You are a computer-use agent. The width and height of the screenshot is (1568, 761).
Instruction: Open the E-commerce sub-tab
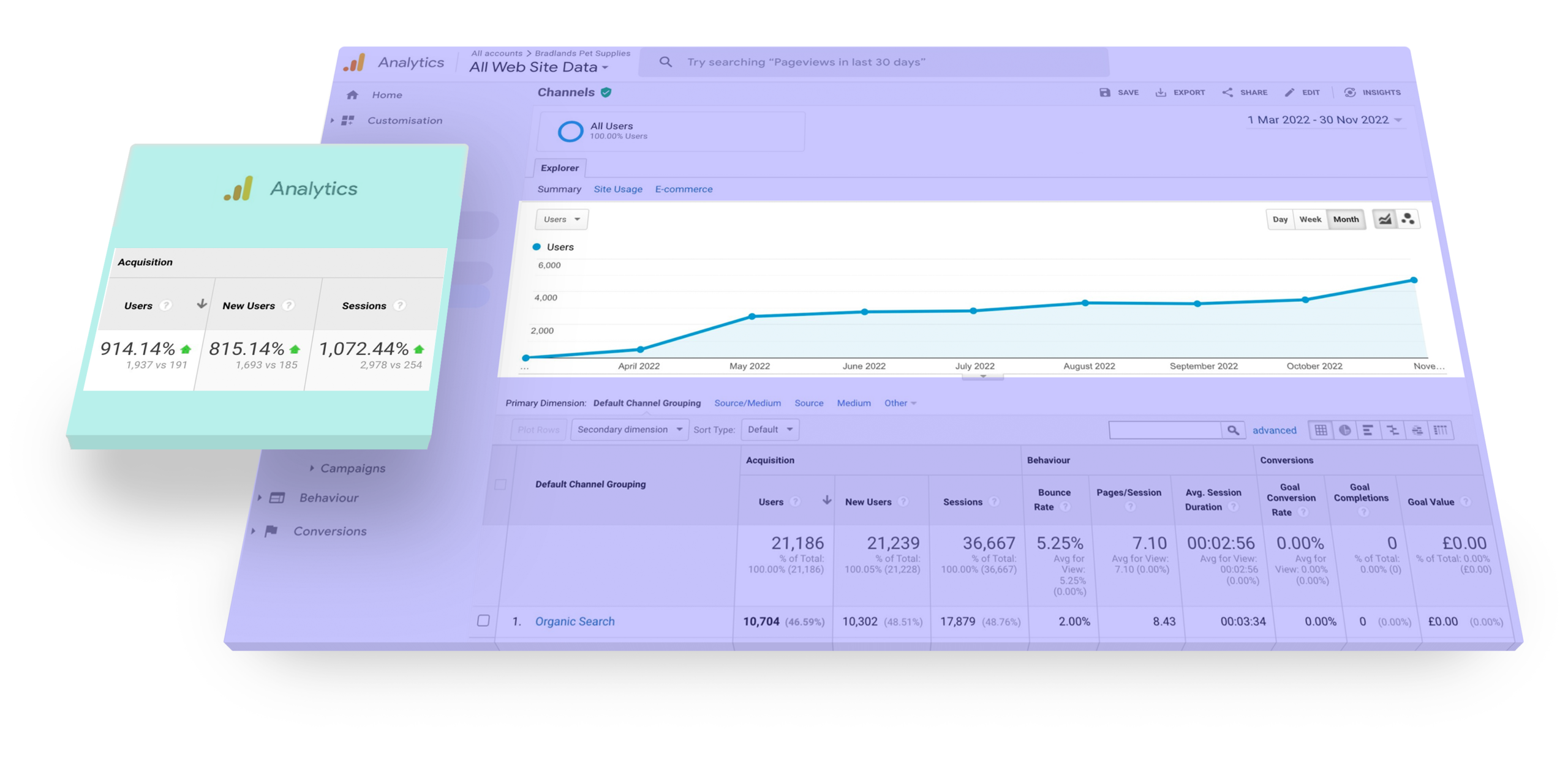point(684,189)
